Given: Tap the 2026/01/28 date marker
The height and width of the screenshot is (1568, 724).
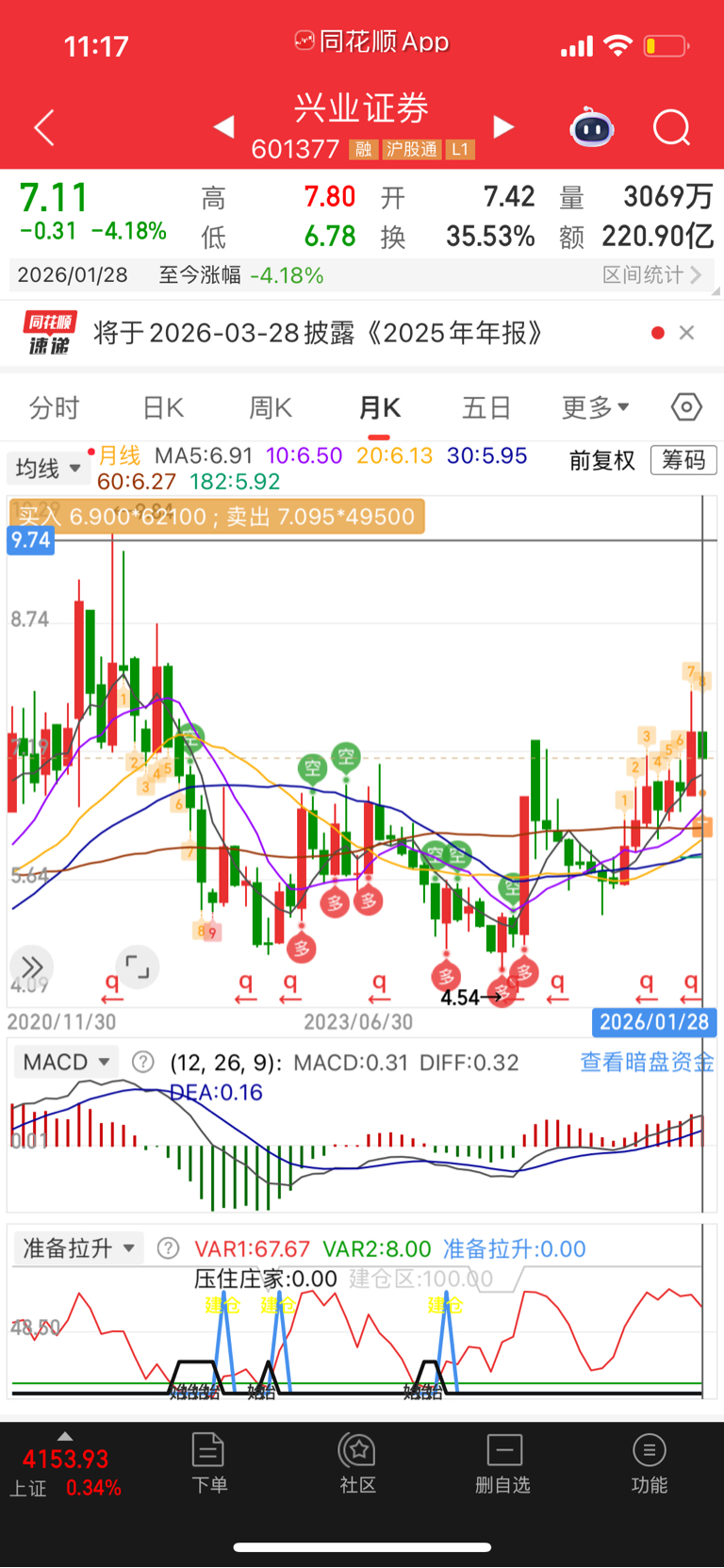Looking at the screenshot, I should [x=654, y=1022].
